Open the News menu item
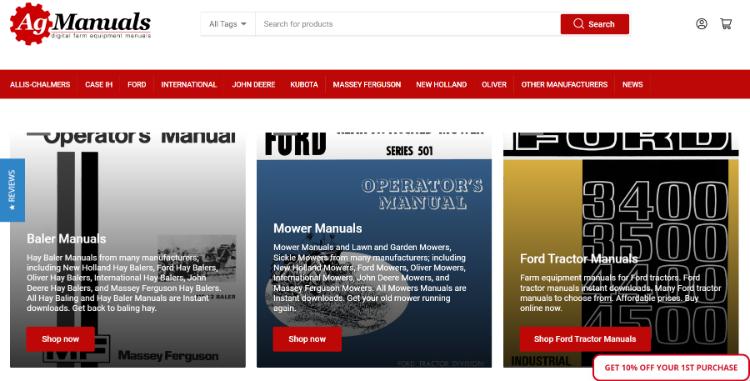This screenshot has height=381, width=750. pos(632,85)
